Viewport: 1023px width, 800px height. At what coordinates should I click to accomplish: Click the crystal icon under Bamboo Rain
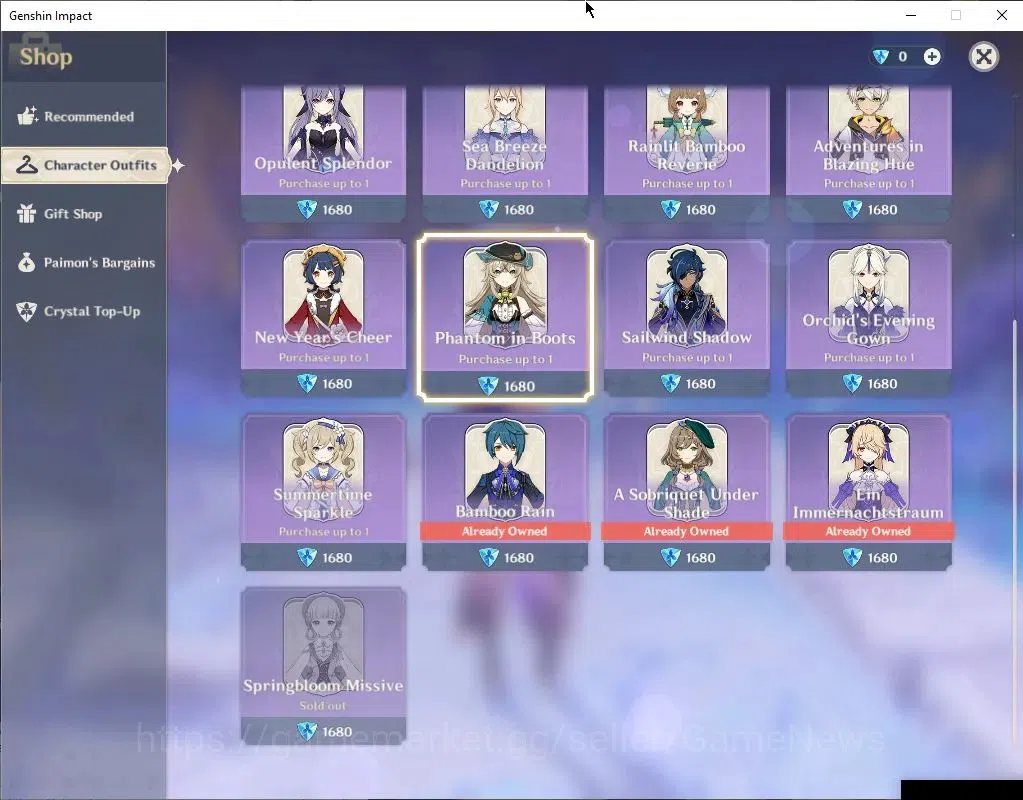489,558
